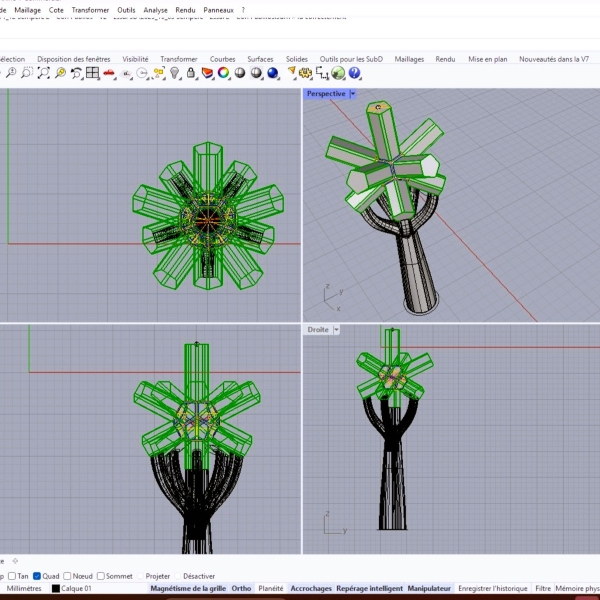Screen dimensions: 600x600
Task: Toggle Ortho mode in status bar
Action: [242, 589]
